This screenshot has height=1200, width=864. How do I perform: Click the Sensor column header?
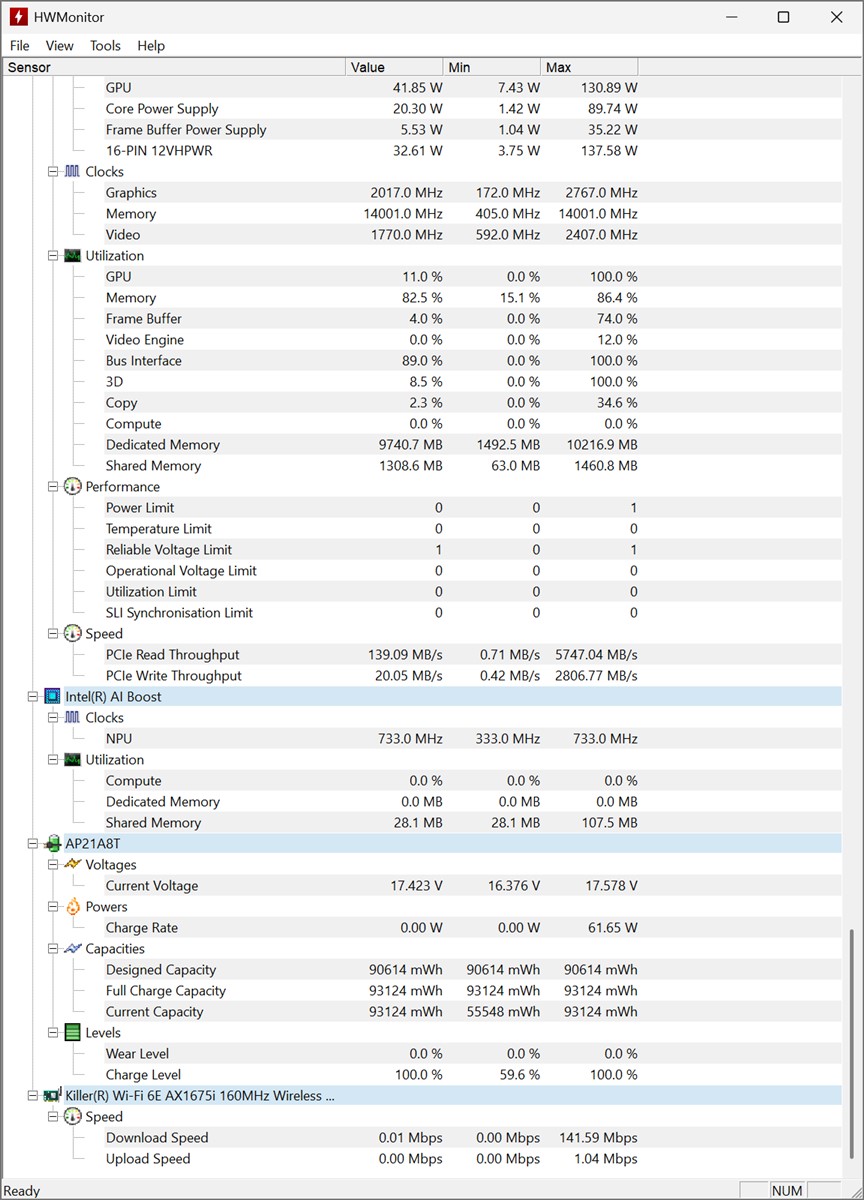pyautogui.click(x=170, y=67)
